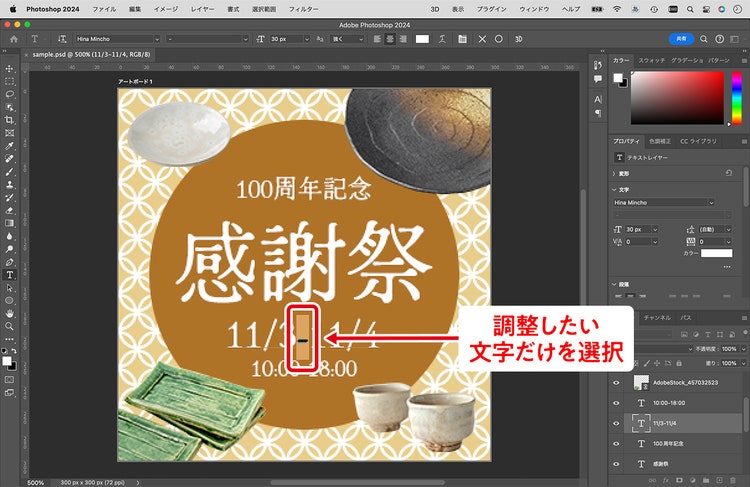Image resolution: width=750 pixels, height=487 pixels.
Task: Open font family dropdown in options bar
Action: [156, 39]
